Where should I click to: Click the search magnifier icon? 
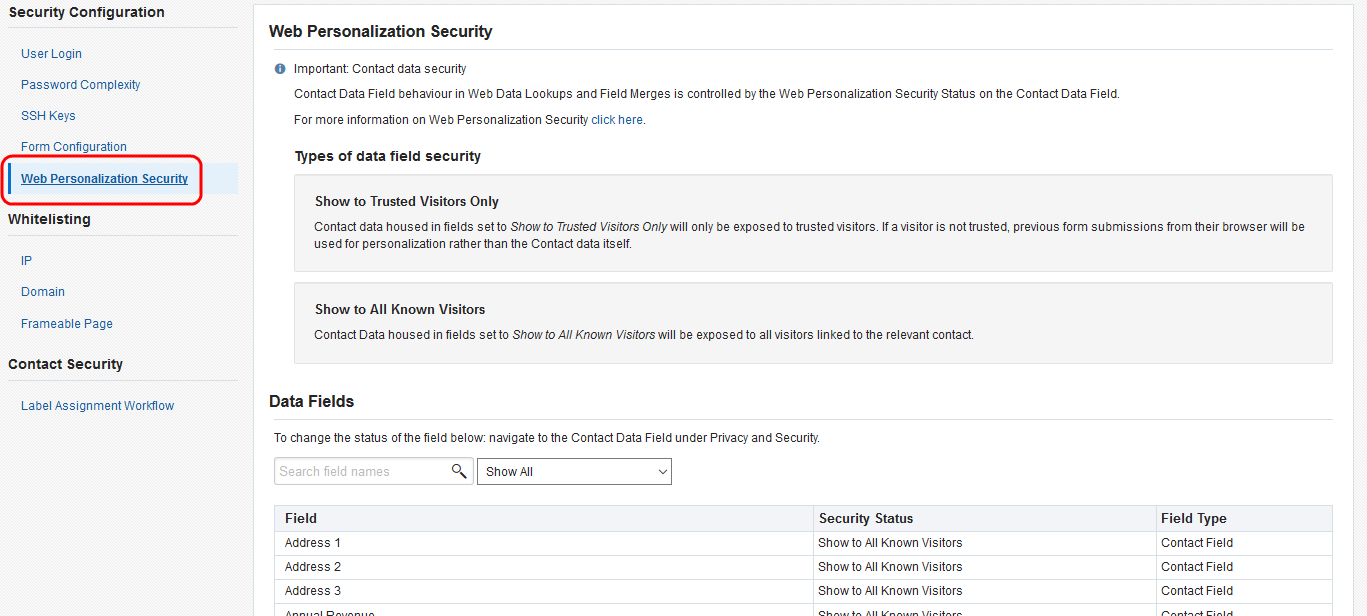coord(459,471)
